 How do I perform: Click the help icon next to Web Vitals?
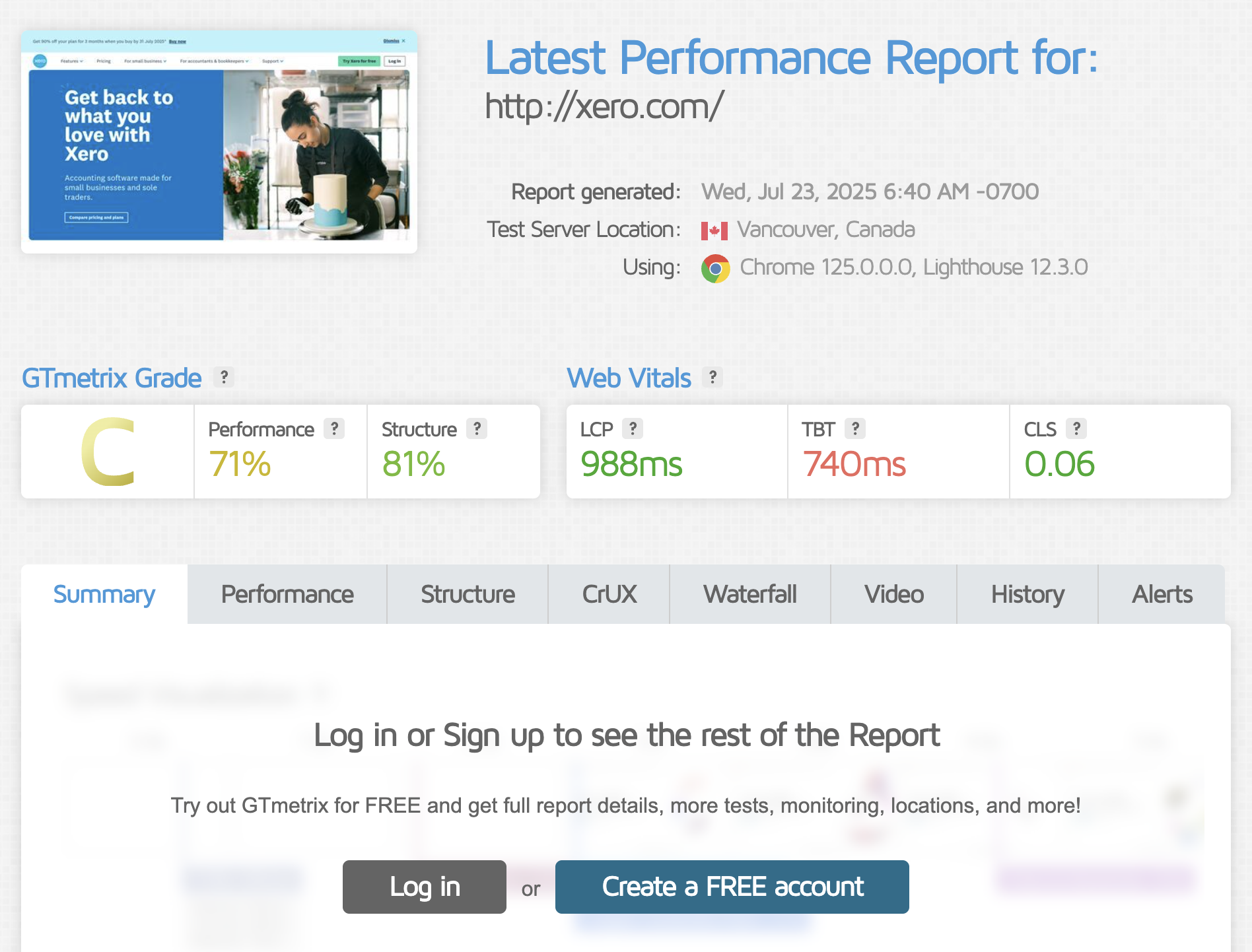tap(713, 377)
